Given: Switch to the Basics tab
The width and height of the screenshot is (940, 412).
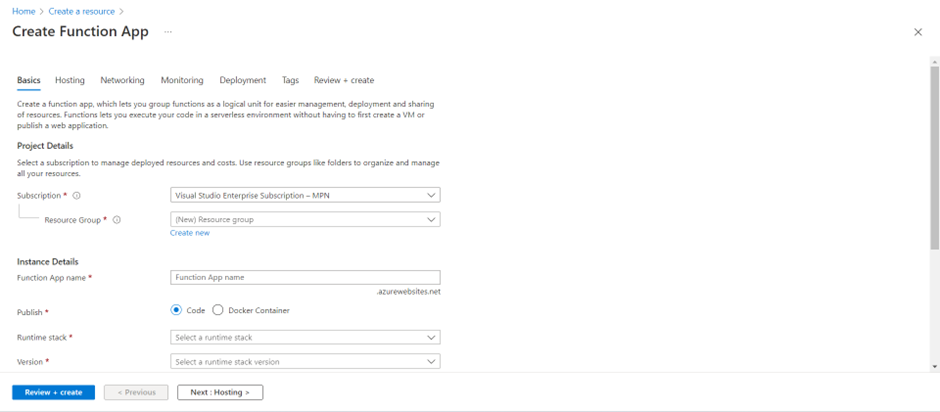Looking at the screenshot, I should [29, 80].
